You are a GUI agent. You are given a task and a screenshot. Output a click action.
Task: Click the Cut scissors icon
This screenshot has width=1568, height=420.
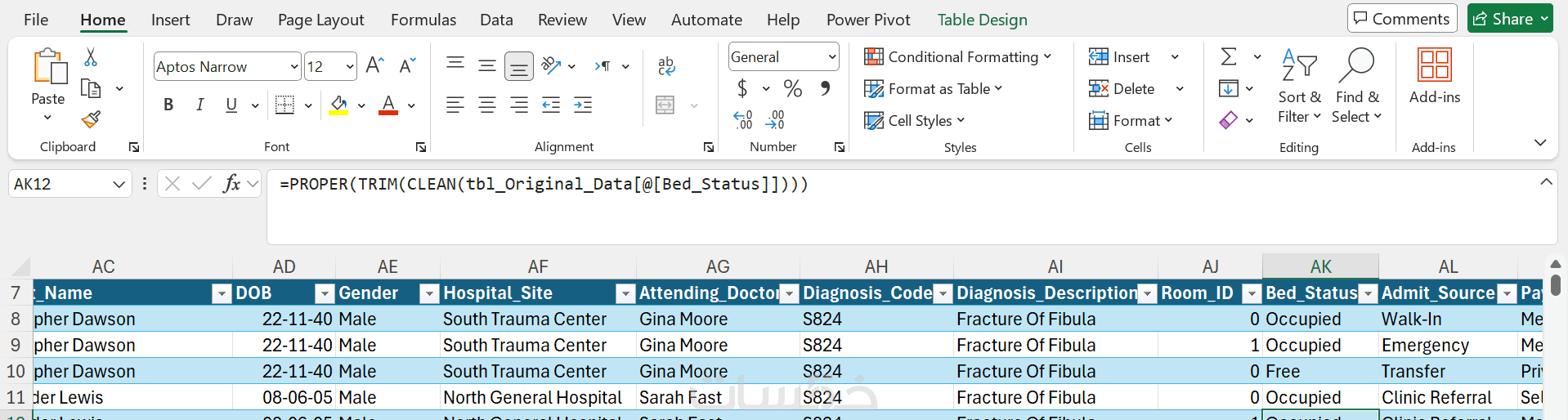pyautogui.click(x=91, y=57)
